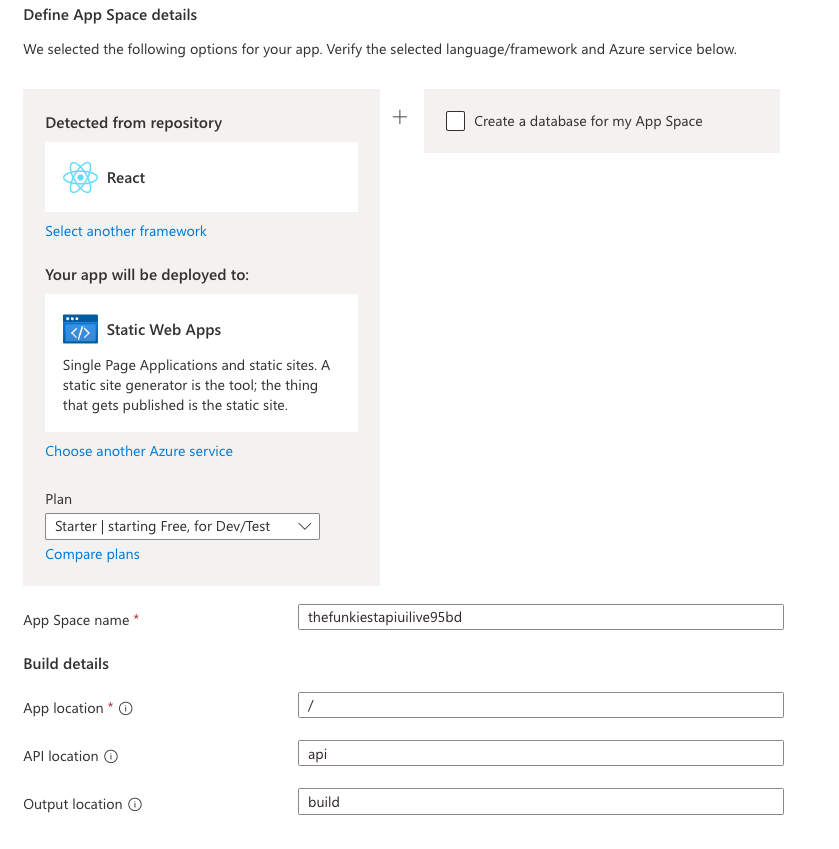This screenshot has width=839, height=849.
Task: Click the API location info icon
Action: [111, 757]
